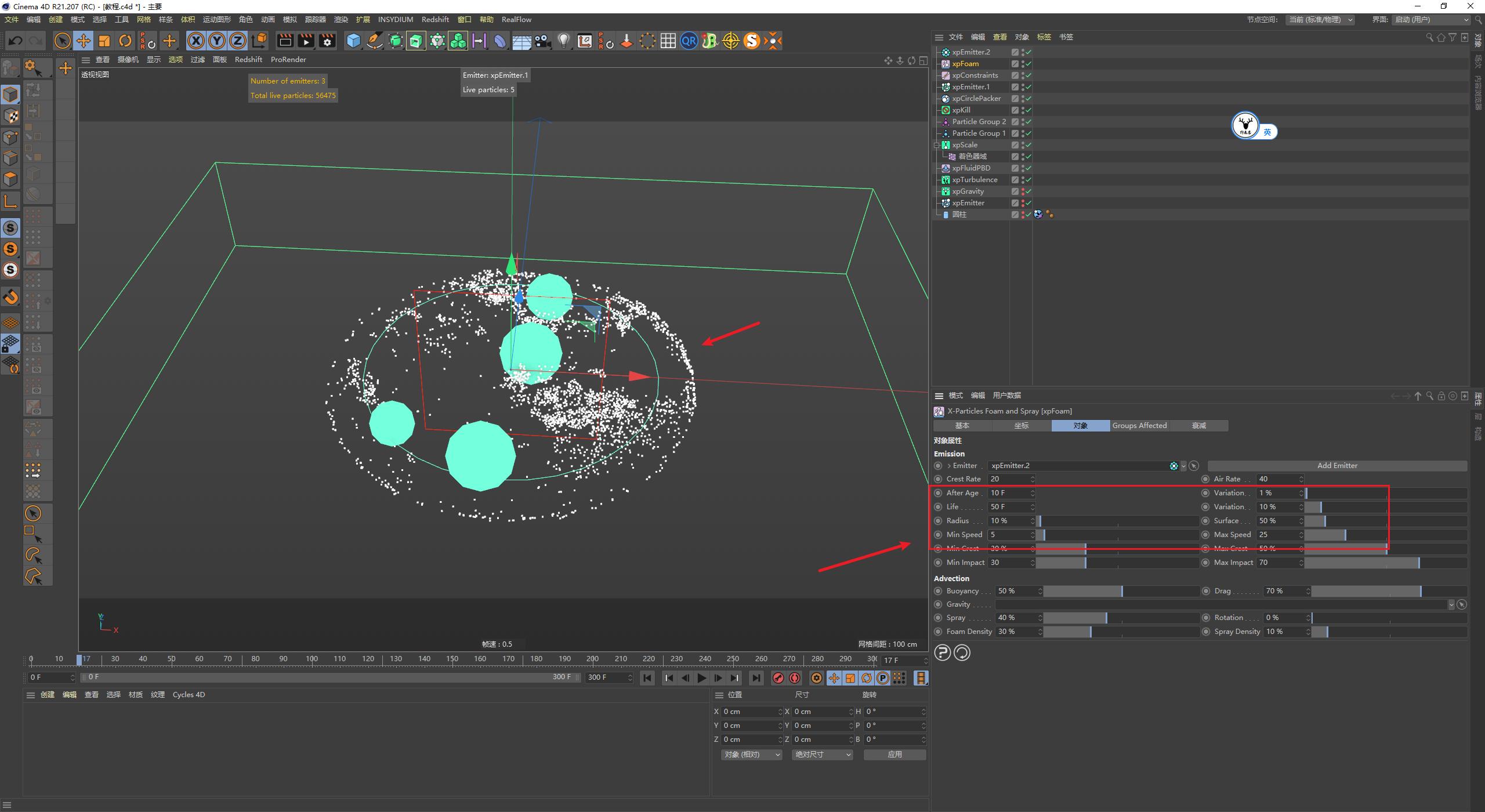Click the camera icon in the top toolbar
The image size is (1485, 812).
(x=542, y=41)
